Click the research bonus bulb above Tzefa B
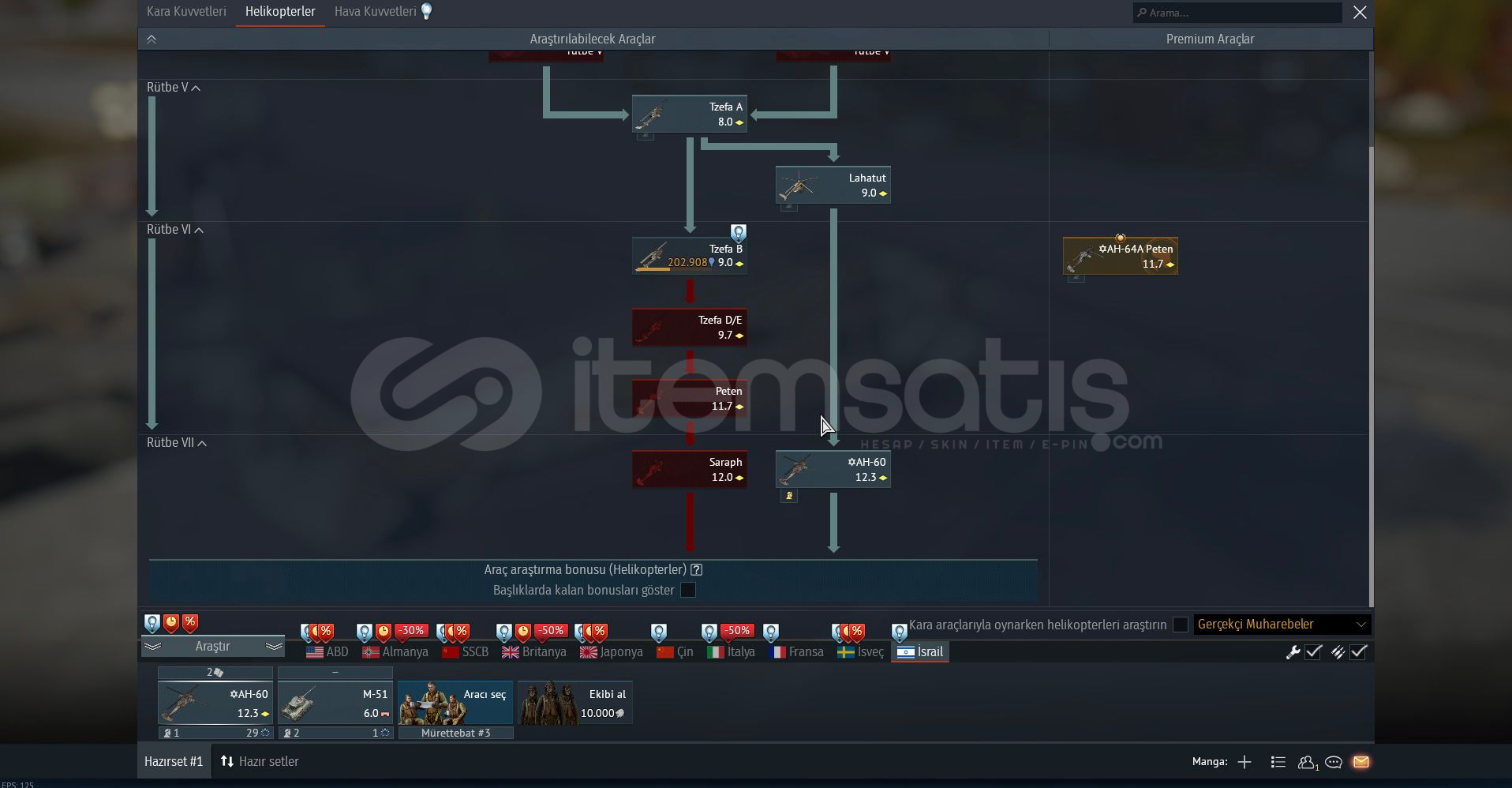The height and width of the screenshot is (788, 1512). pos(738,233)
